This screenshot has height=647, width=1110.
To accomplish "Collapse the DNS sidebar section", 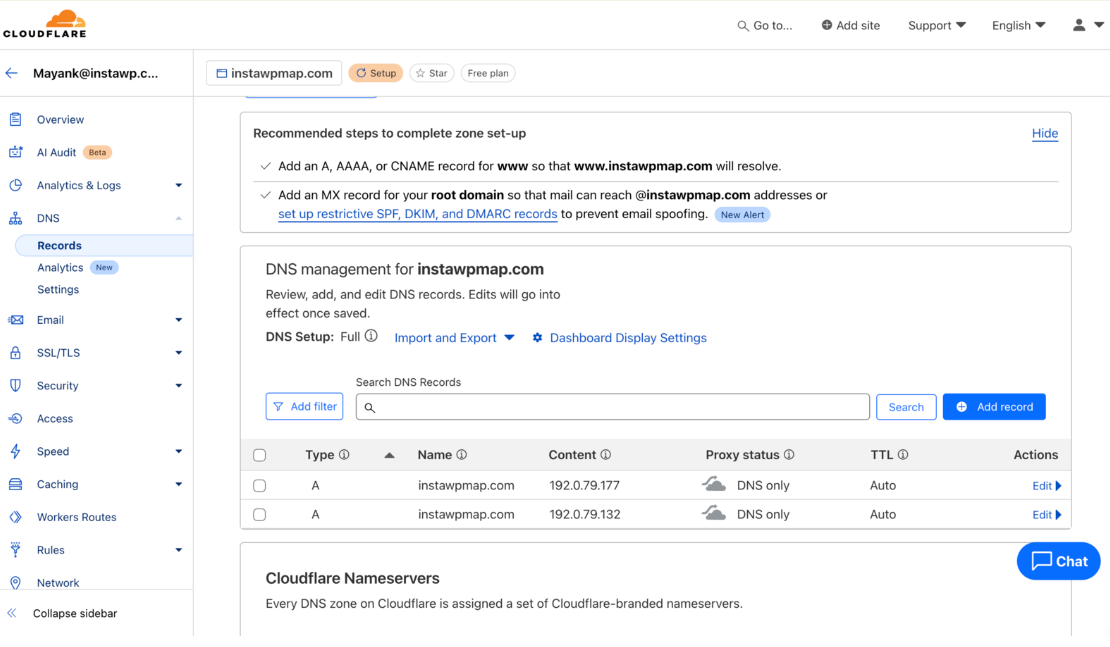I will 178,218.
